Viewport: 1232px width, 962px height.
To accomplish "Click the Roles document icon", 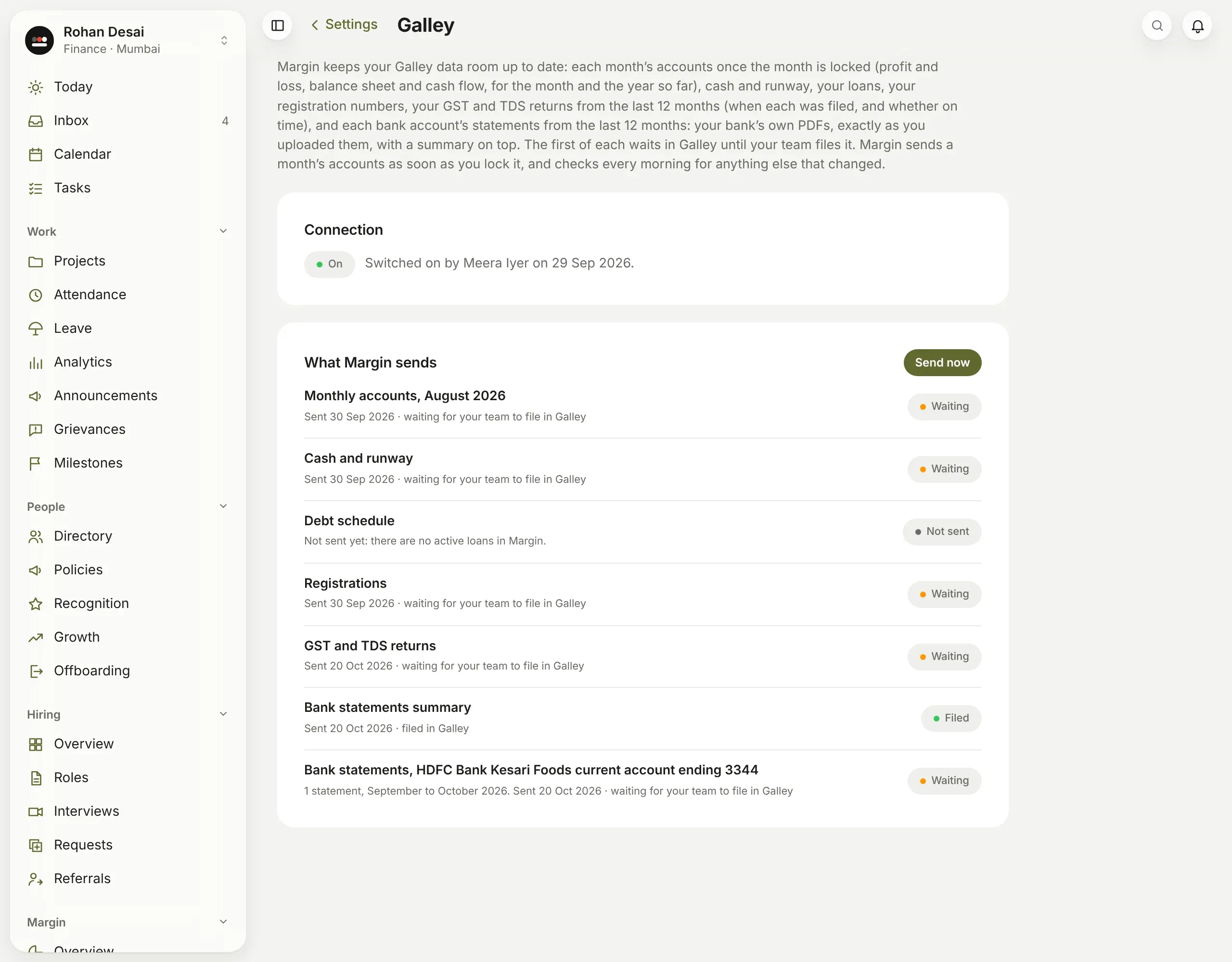I will (x=36, y=778).
